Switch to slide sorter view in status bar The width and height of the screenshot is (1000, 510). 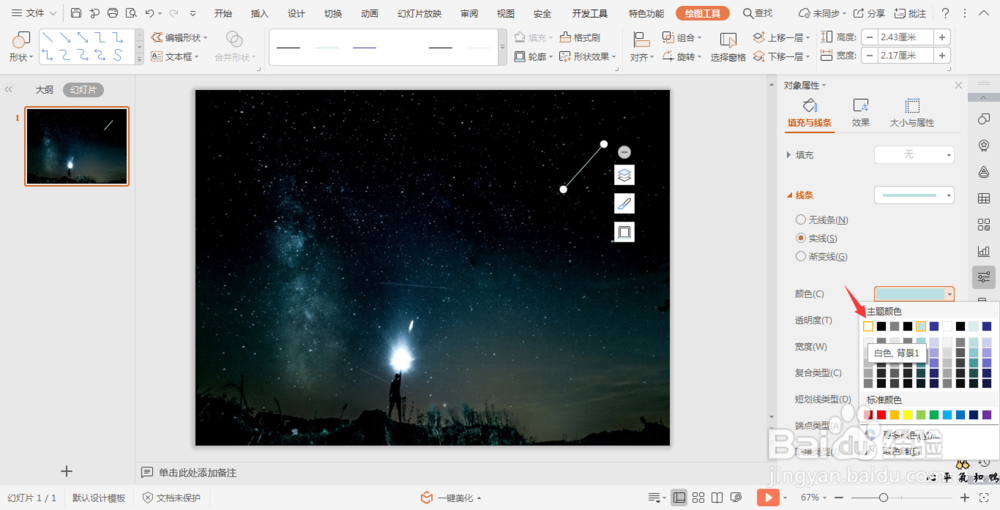click(698, 497)
